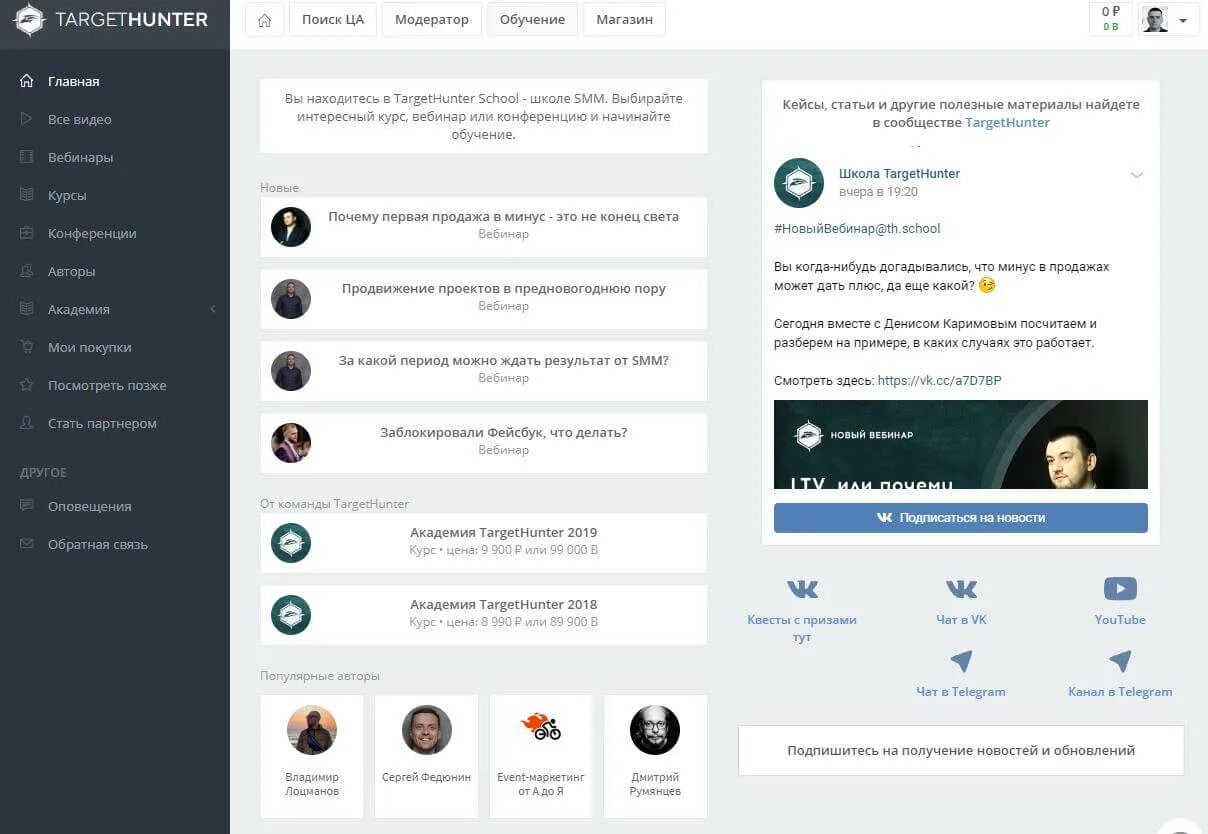Click Telegram icon above Канал в Telegram
The width and height of the screenshot is (1208, 834).
click(1120, 661)
